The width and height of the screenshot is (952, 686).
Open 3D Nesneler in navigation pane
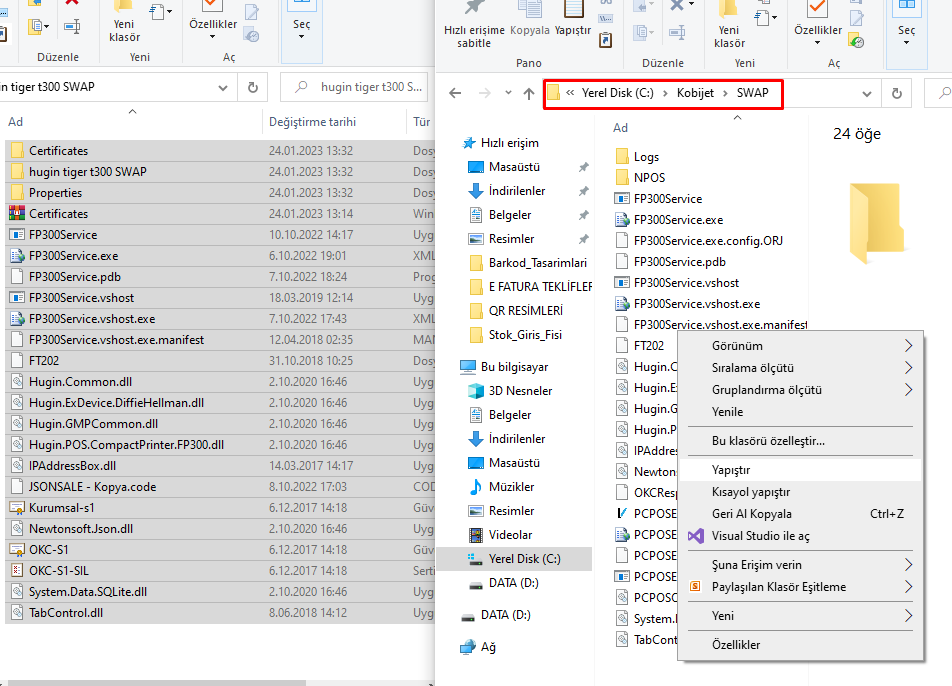(520, 391)
